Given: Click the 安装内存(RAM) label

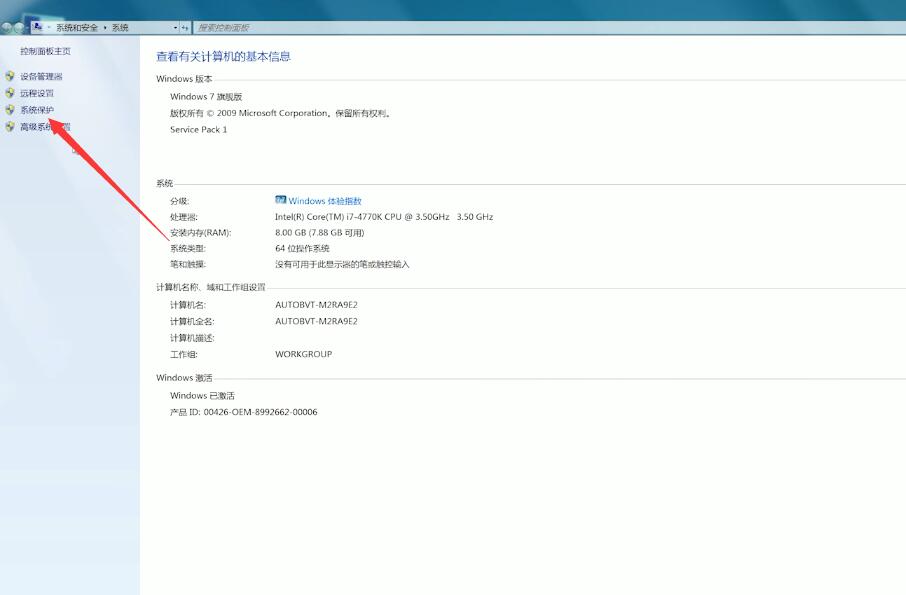Looking at the screenshot, I should [x=200, y=233].
